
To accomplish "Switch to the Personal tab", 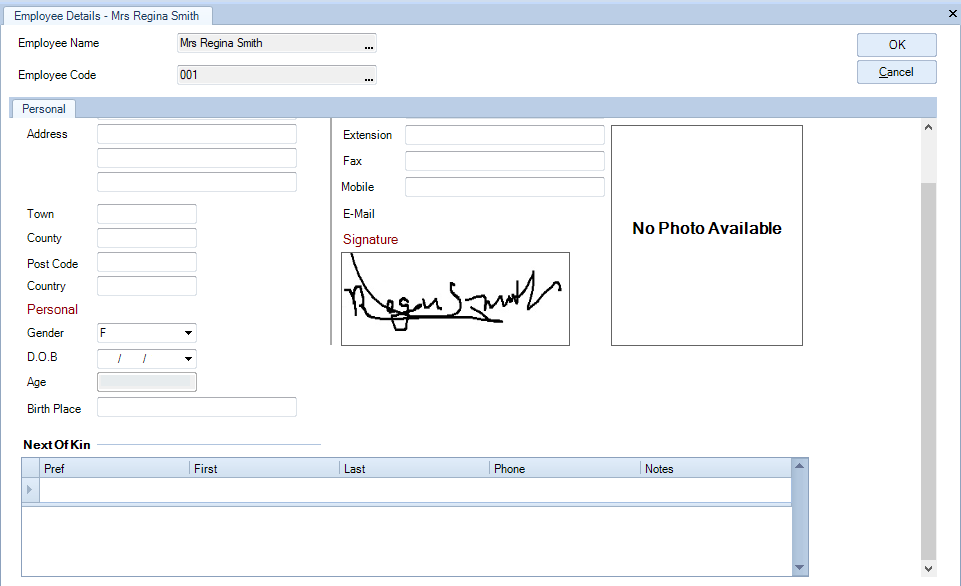I will tap(44, 109).
